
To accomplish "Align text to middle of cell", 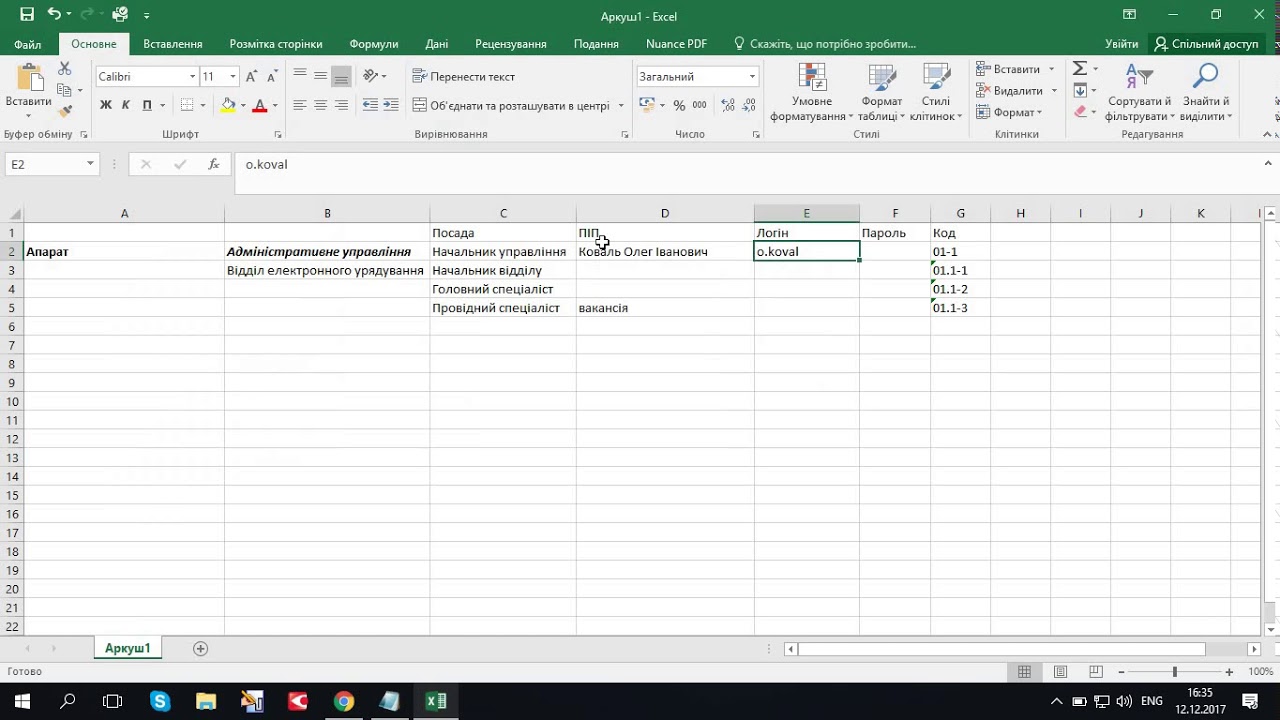I will point(320,76).
